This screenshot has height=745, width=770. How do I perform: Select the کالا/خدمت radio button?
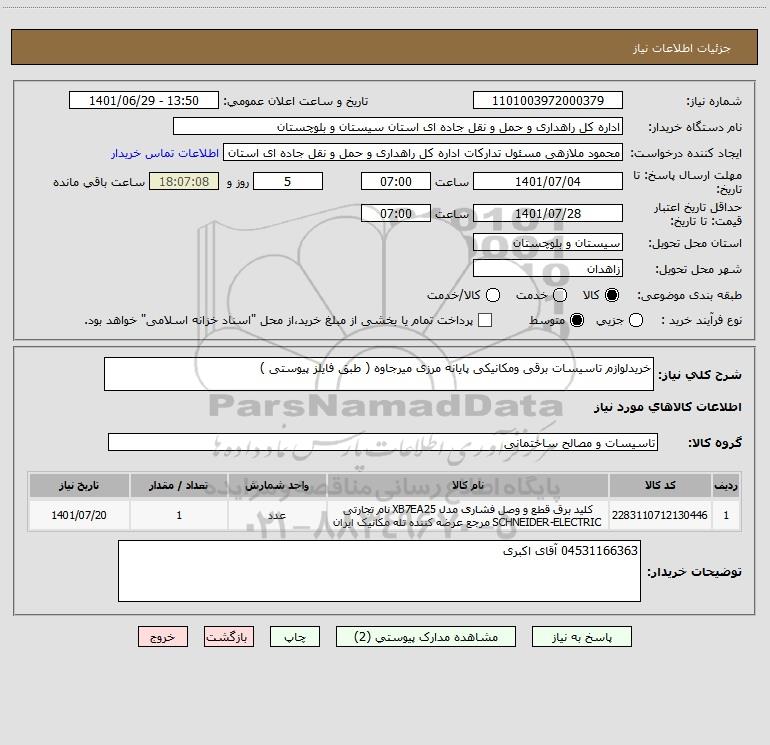coord(493,295)
